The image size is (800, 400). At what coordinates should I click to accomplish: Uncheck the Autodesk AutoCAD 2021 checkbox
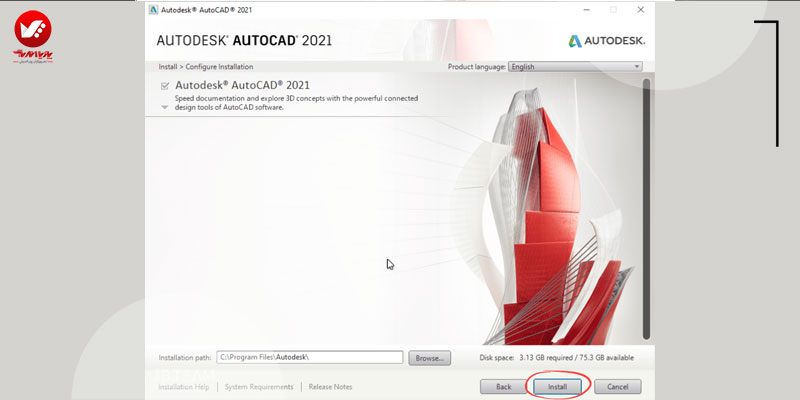(x=164, y=86)
